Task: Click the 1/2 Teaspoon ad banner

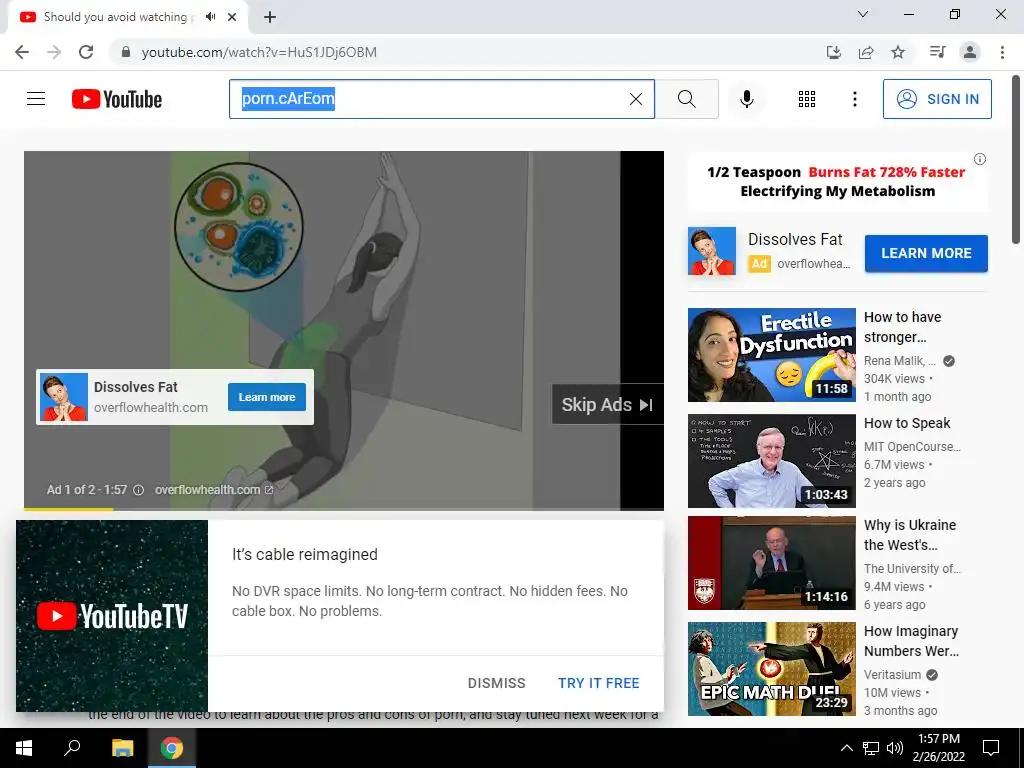Action: tap(836, 182)
